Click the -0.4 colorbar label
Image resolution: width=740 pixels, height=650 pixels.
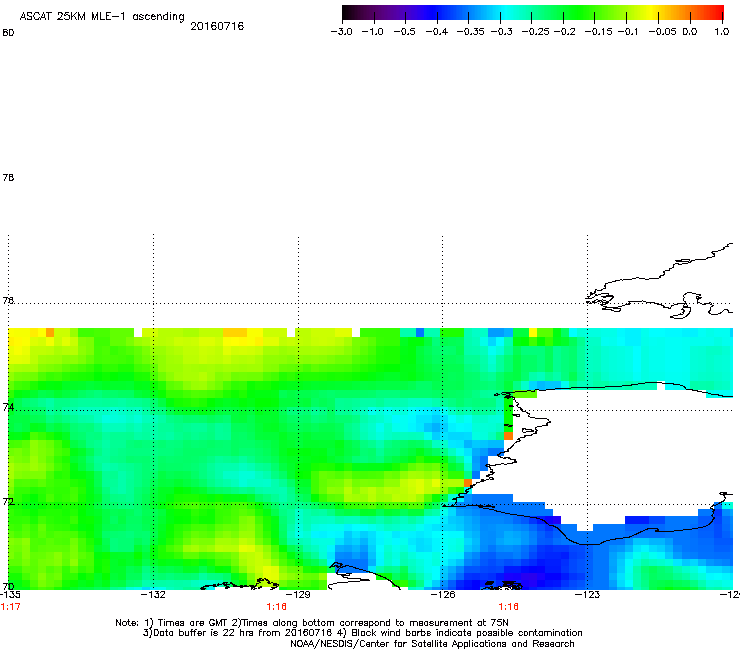coord(437,32)
